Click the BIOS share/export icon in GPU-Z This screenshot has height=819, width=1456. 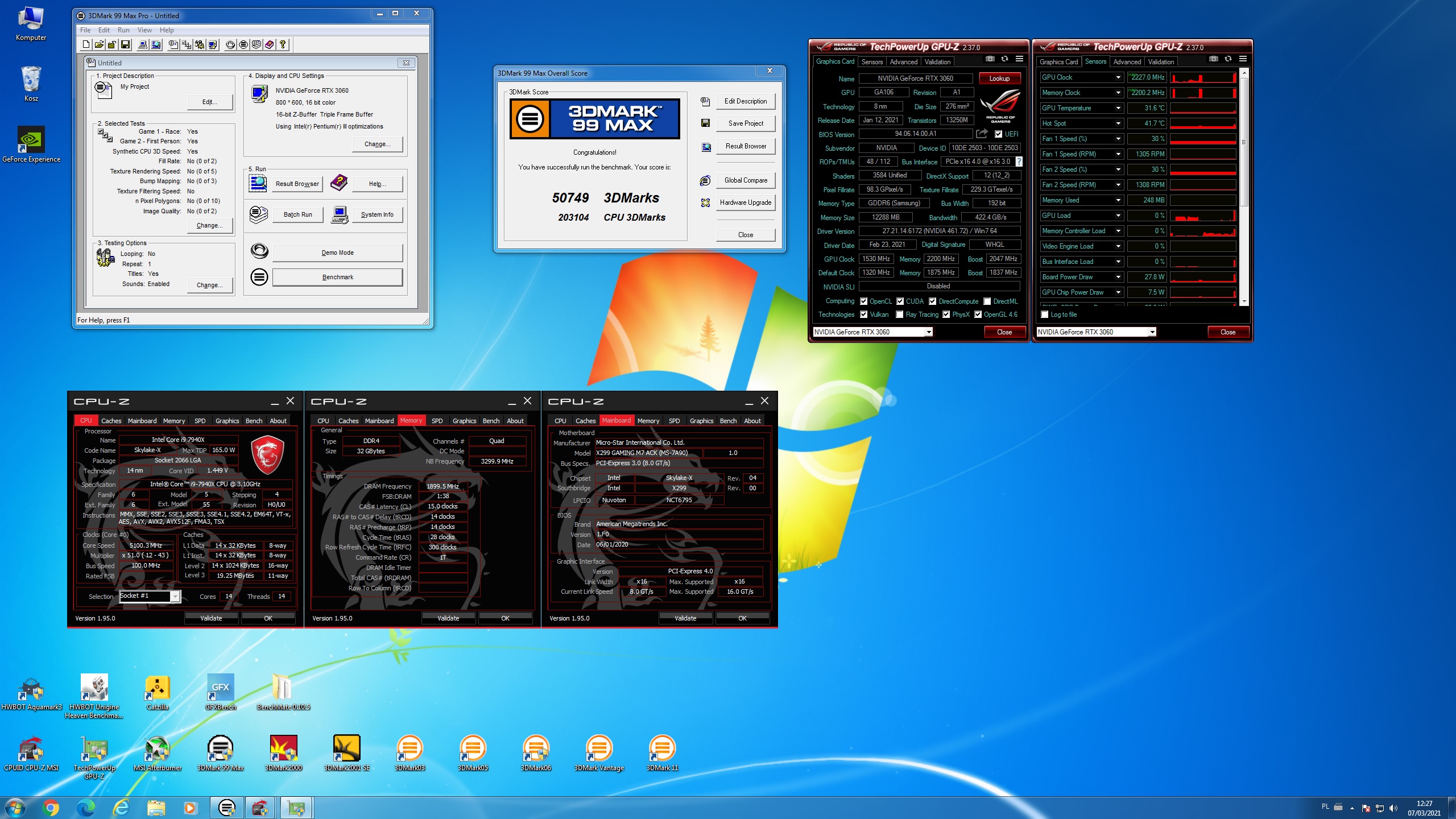[x=982, y=134]
